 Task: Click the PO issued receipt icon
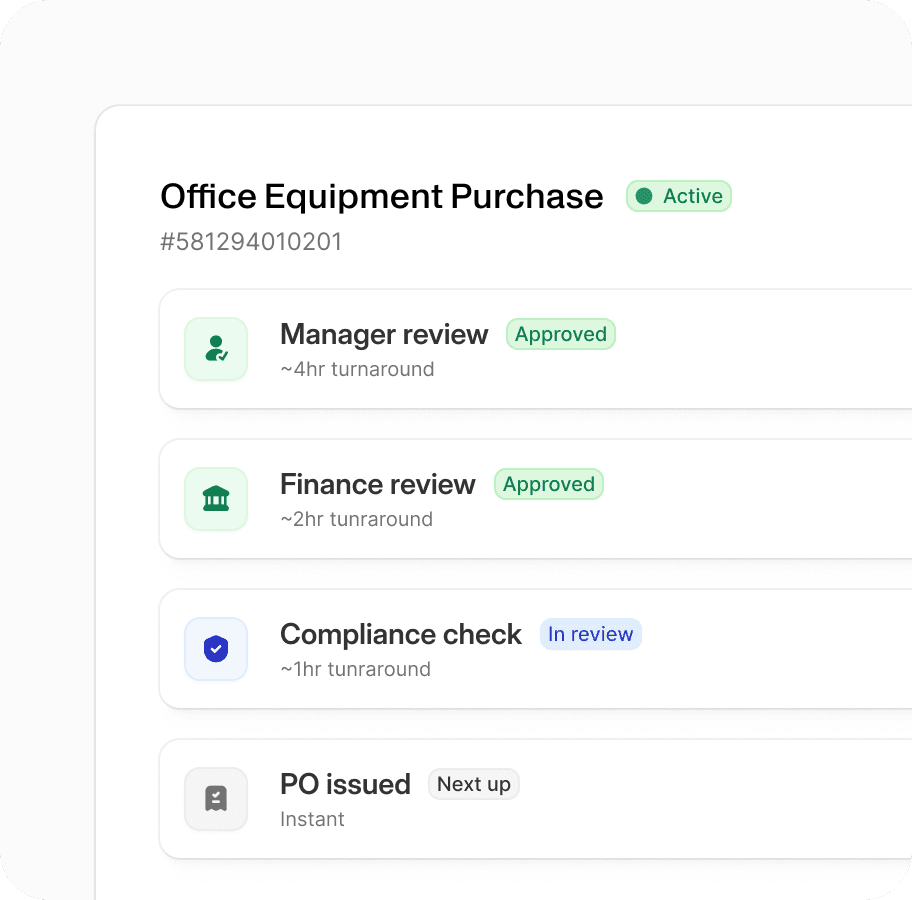click(216, 799)
